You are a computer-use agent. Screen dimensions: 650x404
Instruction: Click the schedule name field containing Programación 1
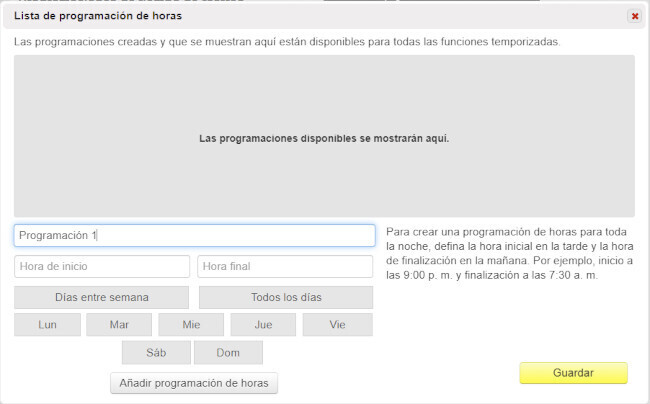(194, 235)
